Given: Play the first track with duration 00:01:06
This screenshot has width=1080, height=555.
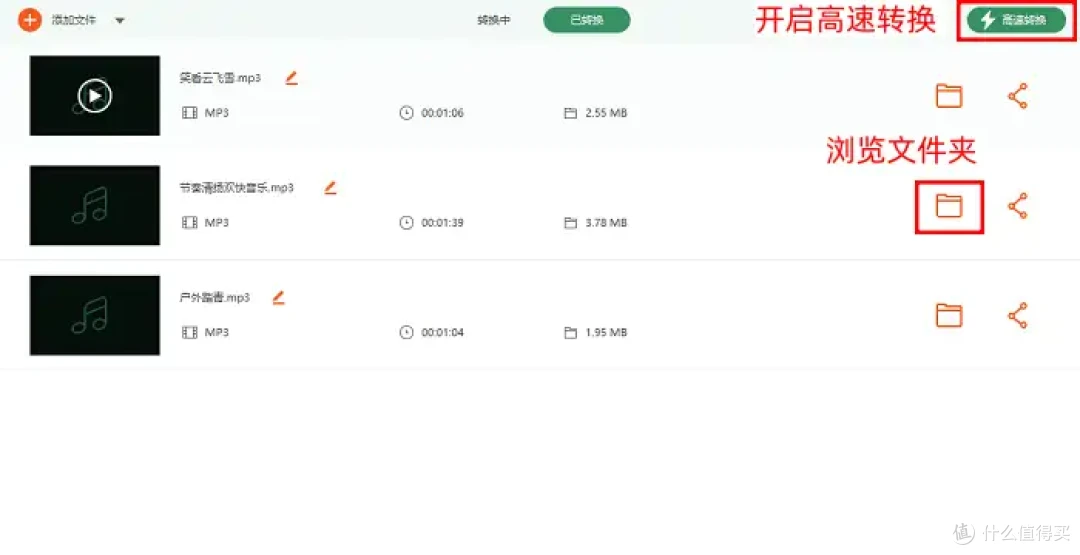Looking at the screenshot, I should click(x=95, y=96).
